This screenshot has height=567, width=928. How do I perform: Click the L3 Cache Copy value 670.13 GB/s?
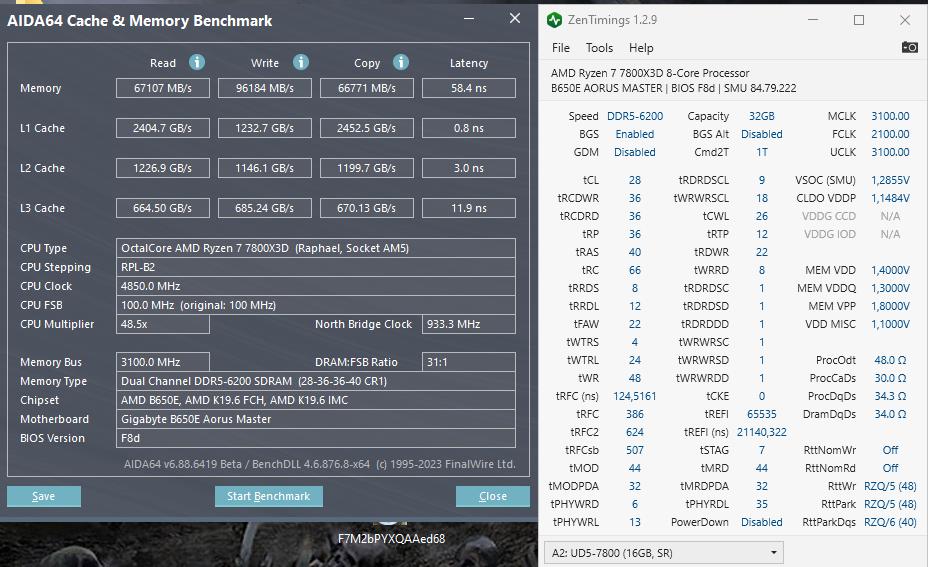coord(366,208)
